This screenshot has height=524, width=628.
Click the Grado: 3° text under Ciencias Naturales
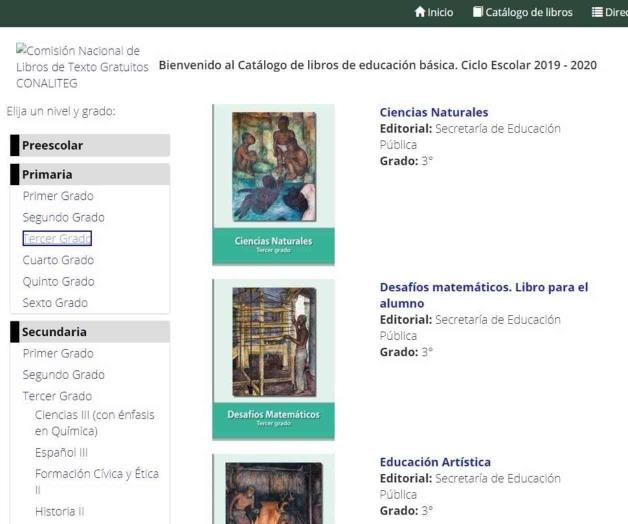click(406, 161)
